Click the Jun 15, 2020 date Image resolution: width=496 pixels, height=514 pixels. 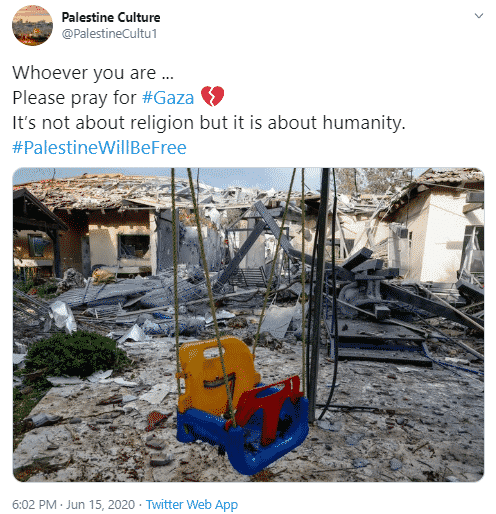pos(100,505)
